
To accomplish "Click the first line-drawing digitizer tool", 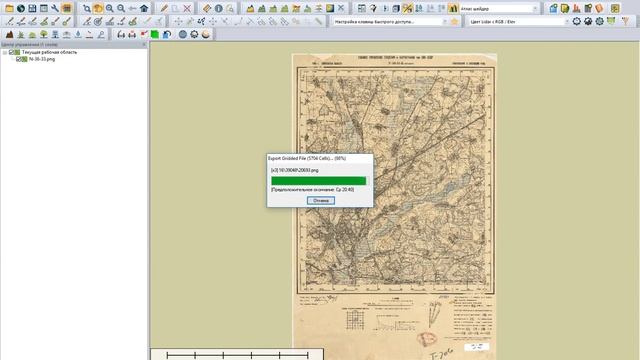I will 9,22.
